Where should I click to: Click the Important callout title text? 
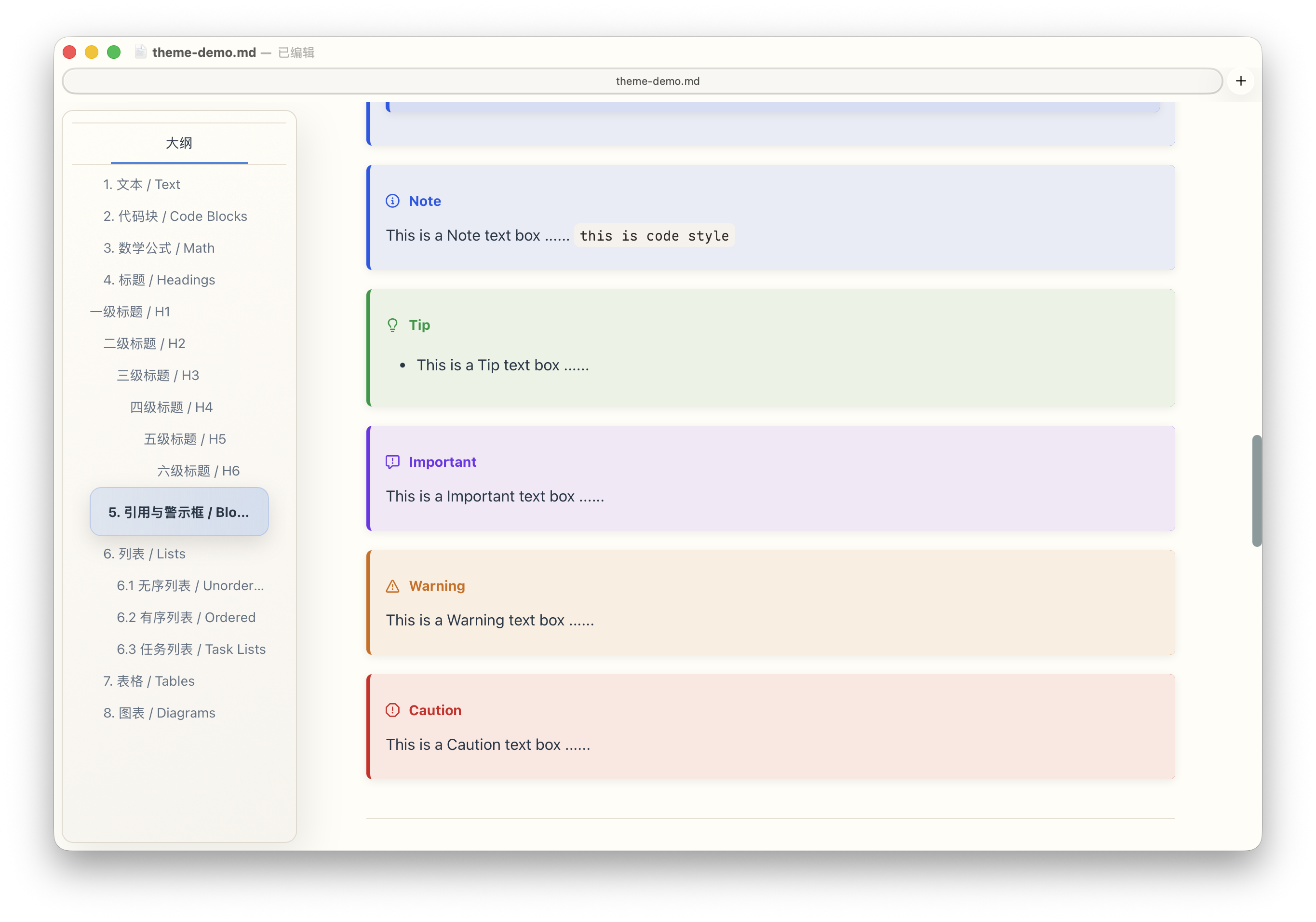point(442,461)
